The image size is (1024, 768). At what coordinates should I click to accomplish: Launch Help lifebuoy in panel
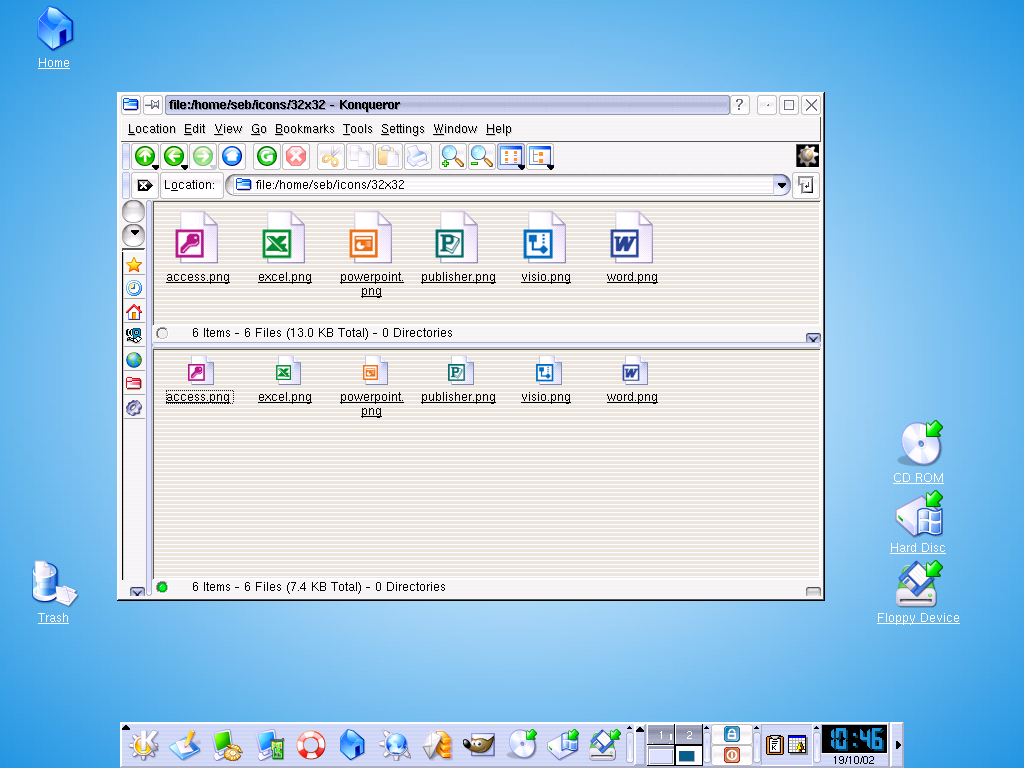(311, 744)
